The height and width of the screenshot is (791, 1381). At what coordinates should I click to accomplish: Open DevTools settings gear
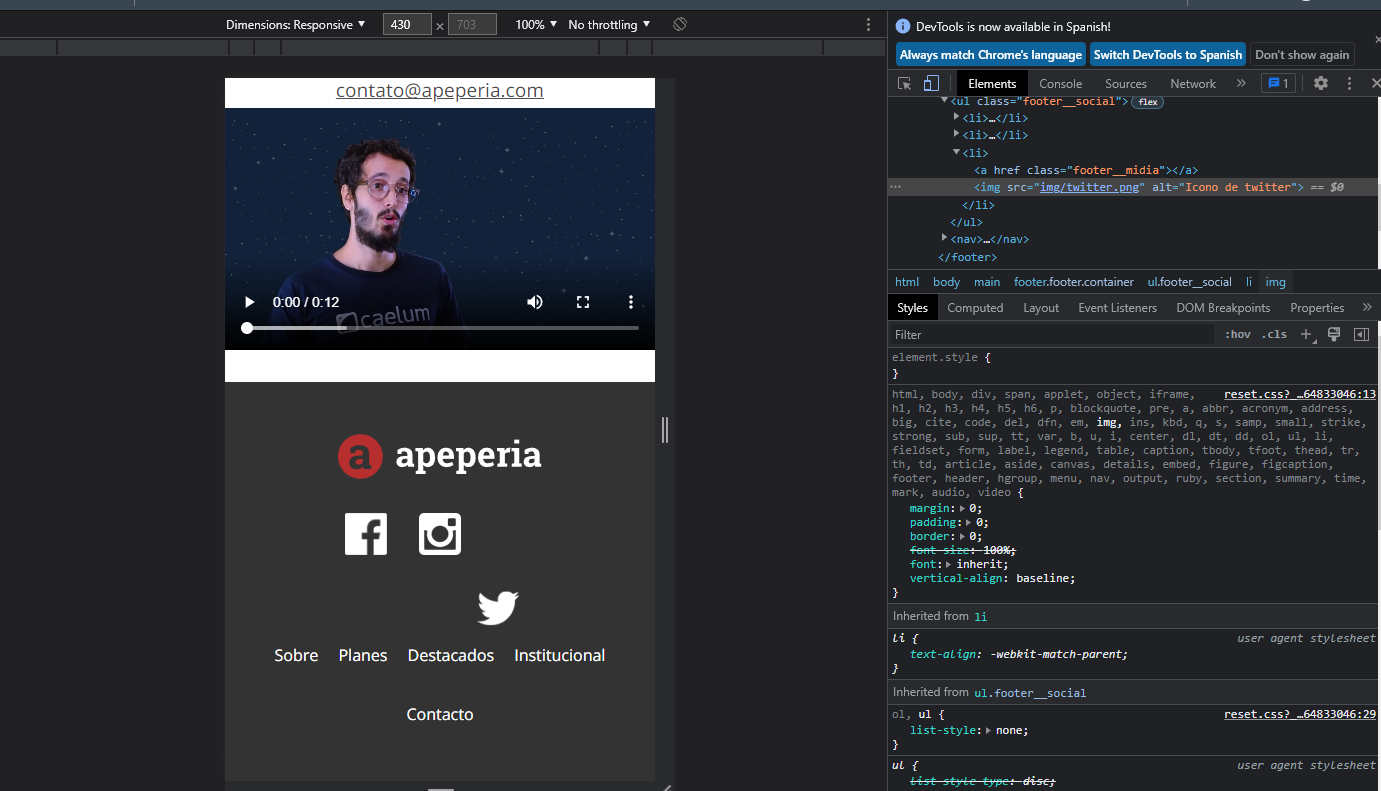click(1321, 84)
